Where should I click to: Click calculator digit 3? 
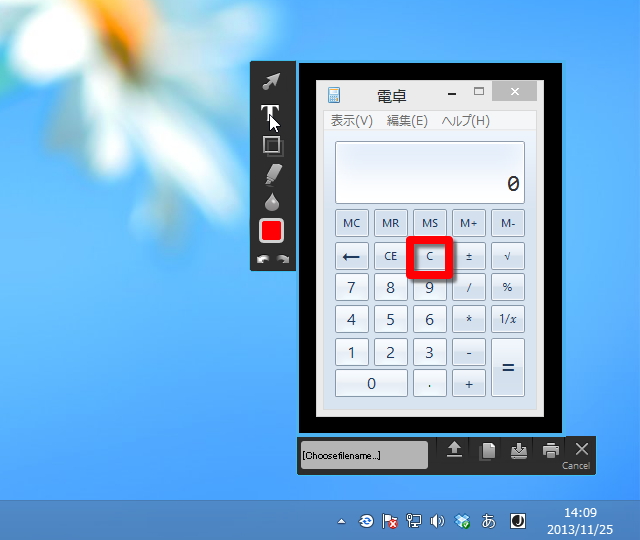tap(430, 352)
